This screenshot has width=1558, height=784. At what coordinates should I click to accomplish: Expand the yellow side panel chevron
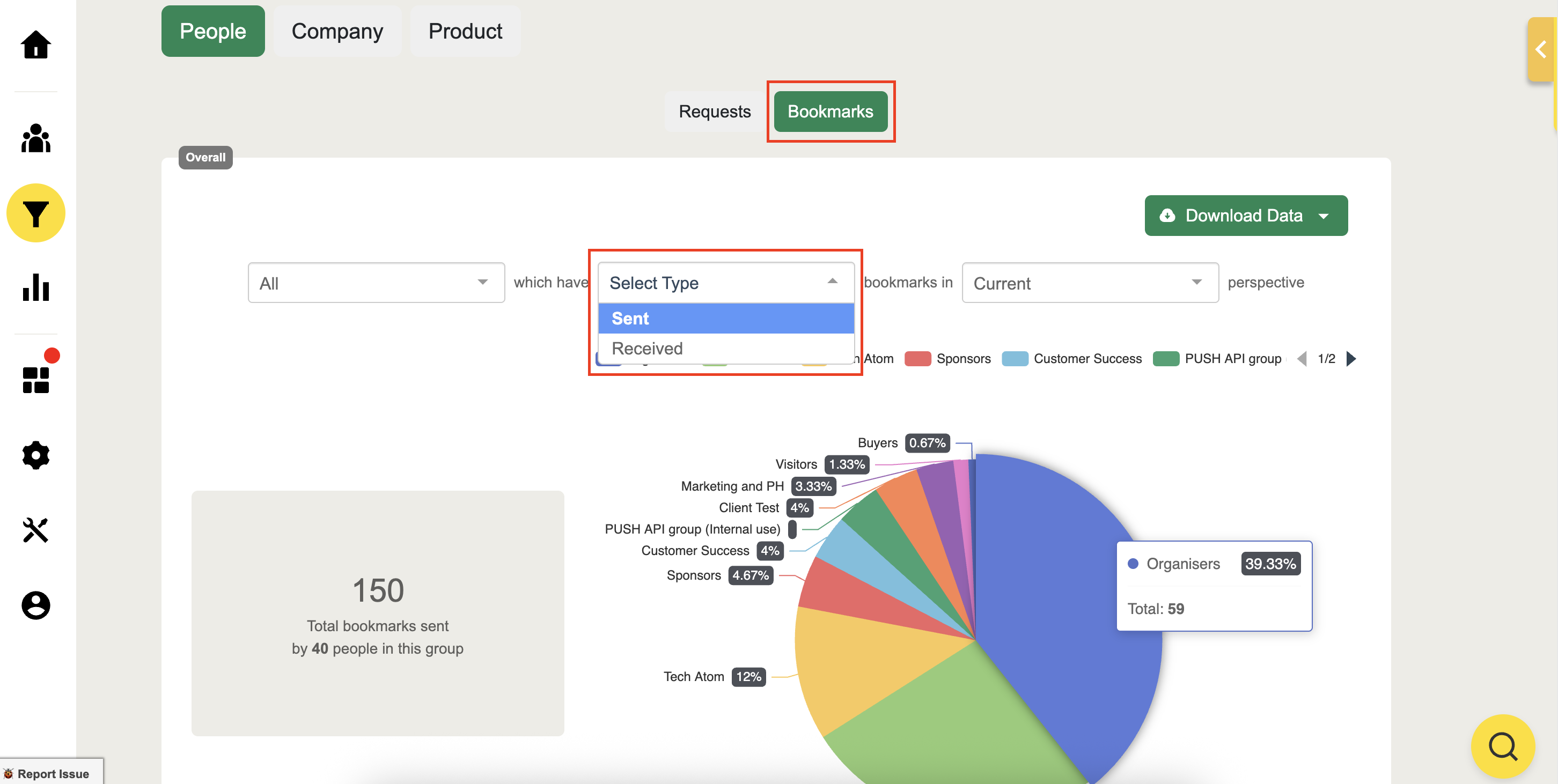[1540, 49]
